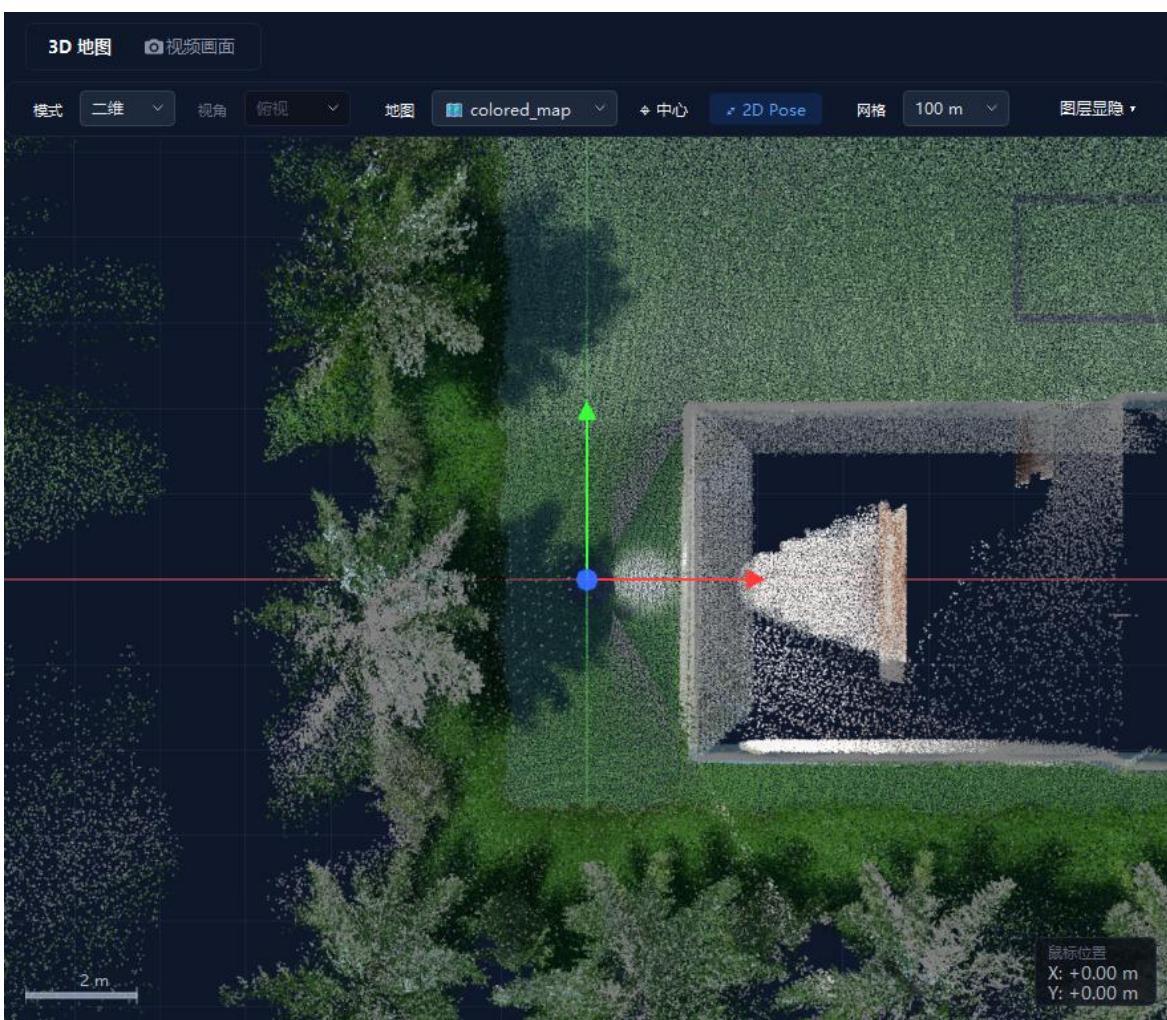The image size is (1167, 1020).
Task: Click the chevron in the 二维 mode box
Action: pyautogui.click(x=158, y=108)
